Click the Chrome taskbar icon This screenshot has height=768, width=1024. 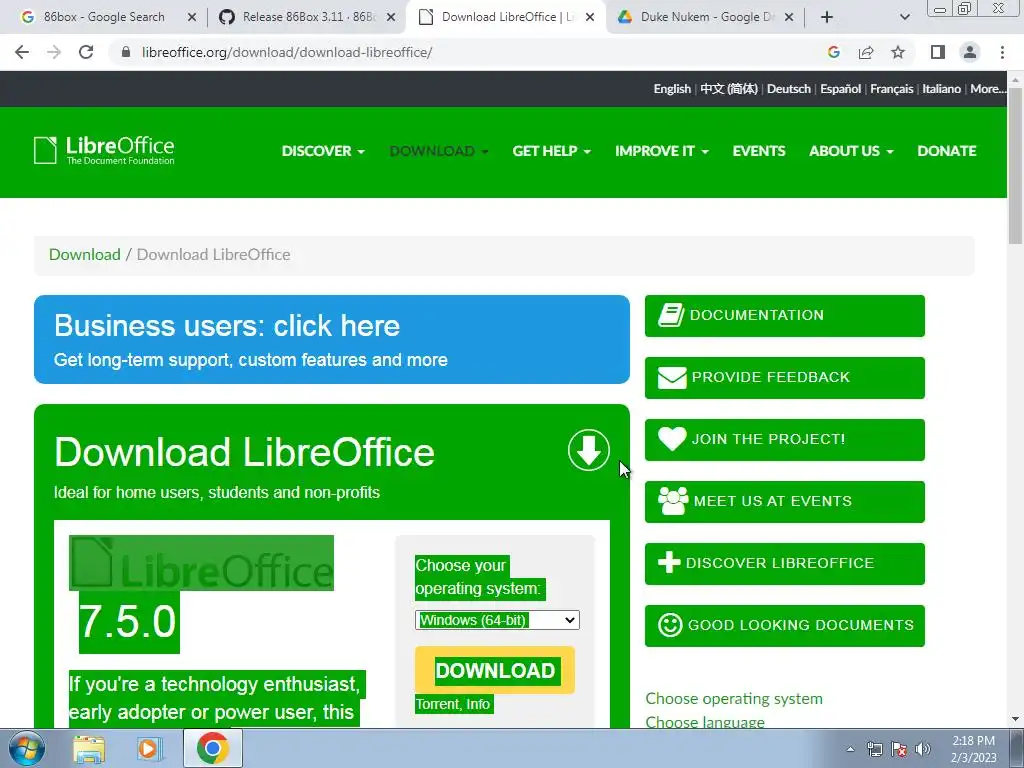(x=212, y=748)
